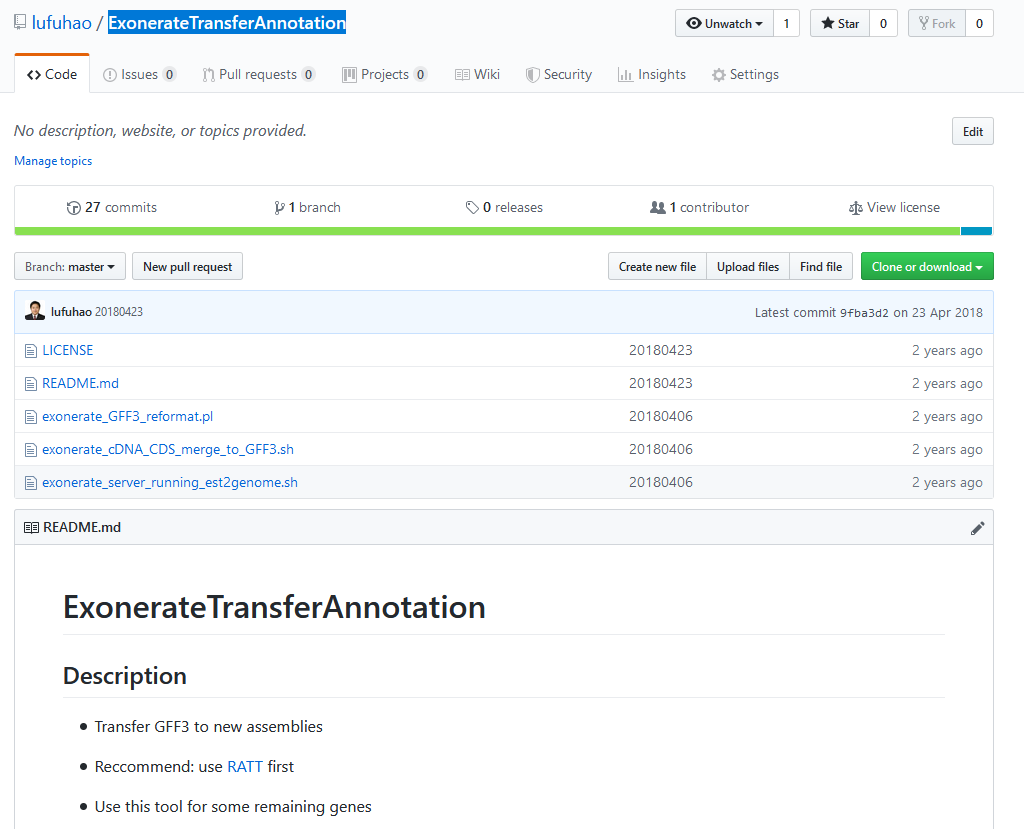Image resolution: width=1024 pixels, height=829 pixels.
Task: Open the View license link
Action: click(895, 207)
